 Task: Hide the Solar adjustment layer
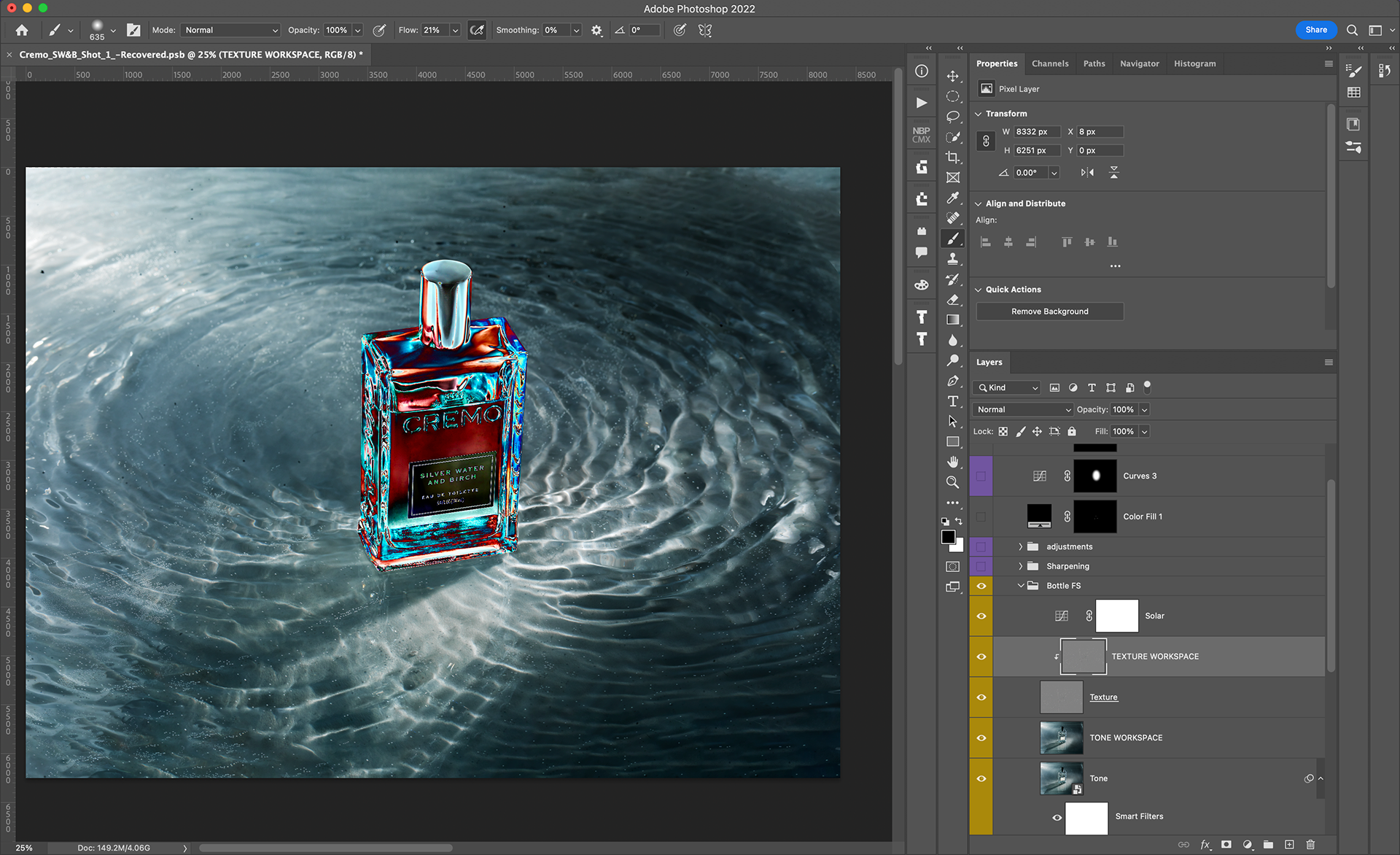click(981, 616)
